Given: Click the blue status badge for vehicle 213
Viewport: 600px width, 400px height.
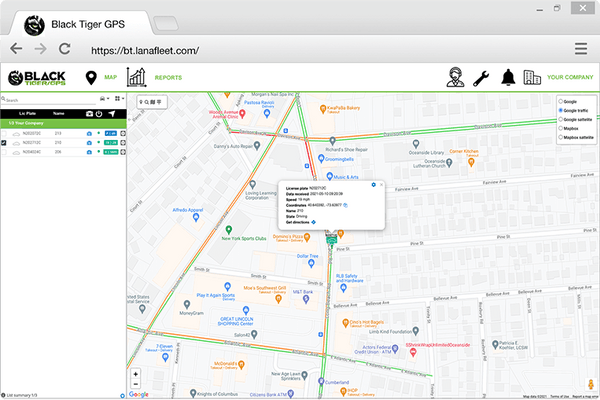Looking at the screenshot, I should (111, 134).
